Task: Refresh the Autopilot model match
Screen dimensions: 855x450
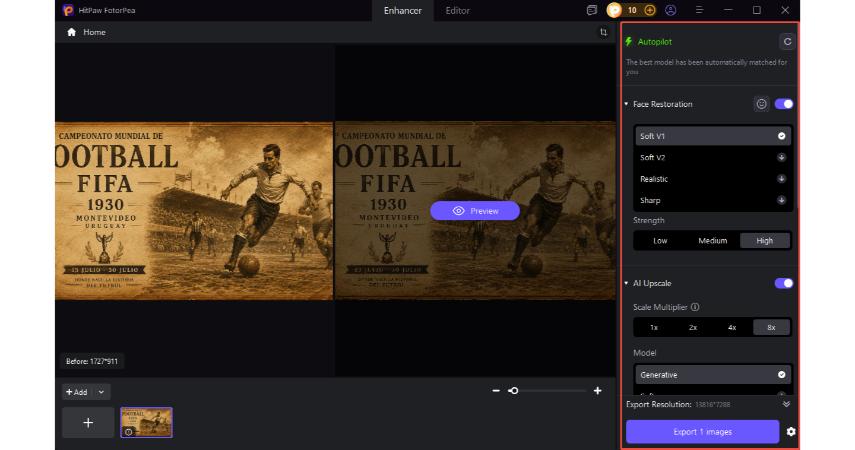Action: click(x=787, y=41)
